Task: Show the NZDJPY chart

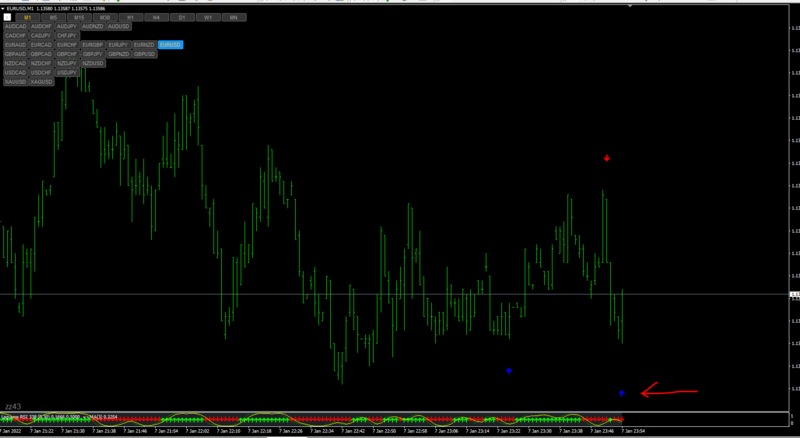Action: click(x=67, y=63)
